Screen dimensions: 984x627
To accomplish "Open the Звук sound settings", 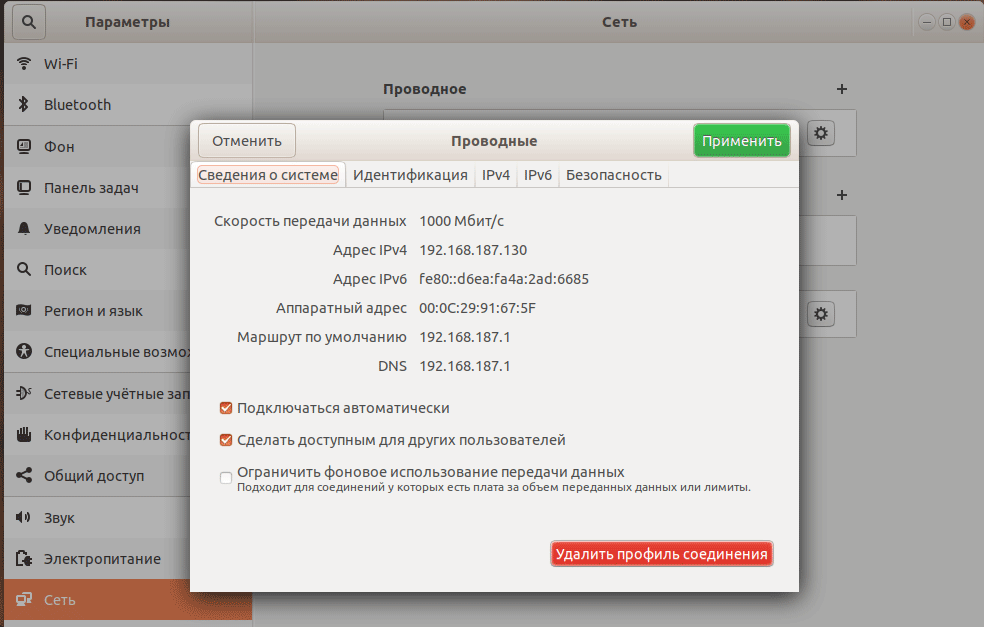I will tap(97, 517).
